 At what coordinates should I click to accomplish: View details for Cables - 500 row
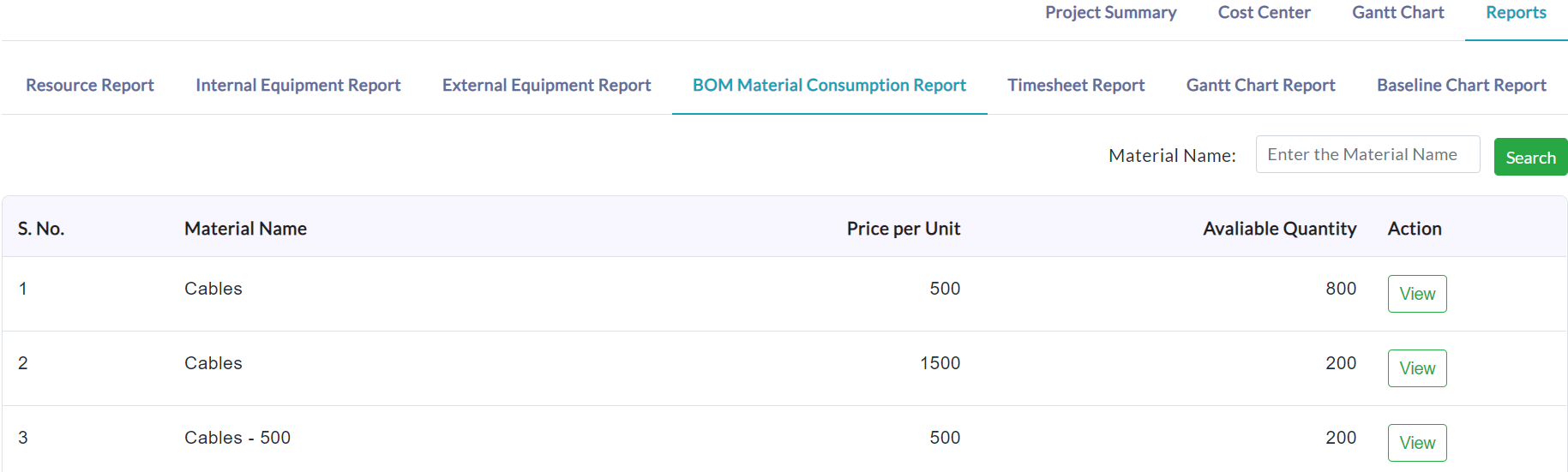(x=1417, y=443)
